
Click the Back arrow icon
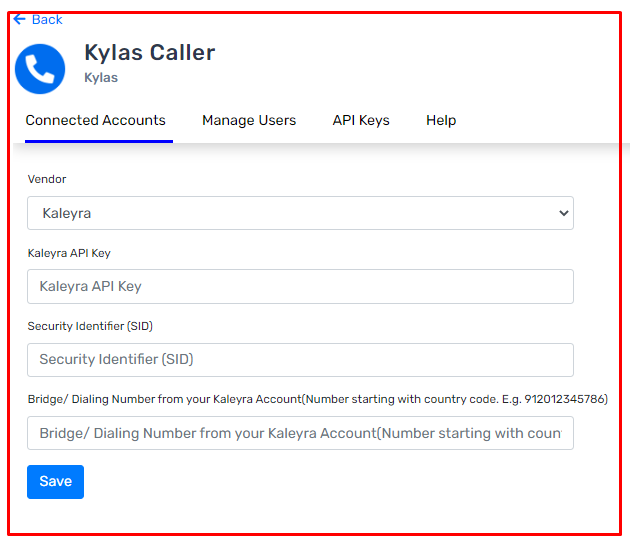click(x=19, y=19)
